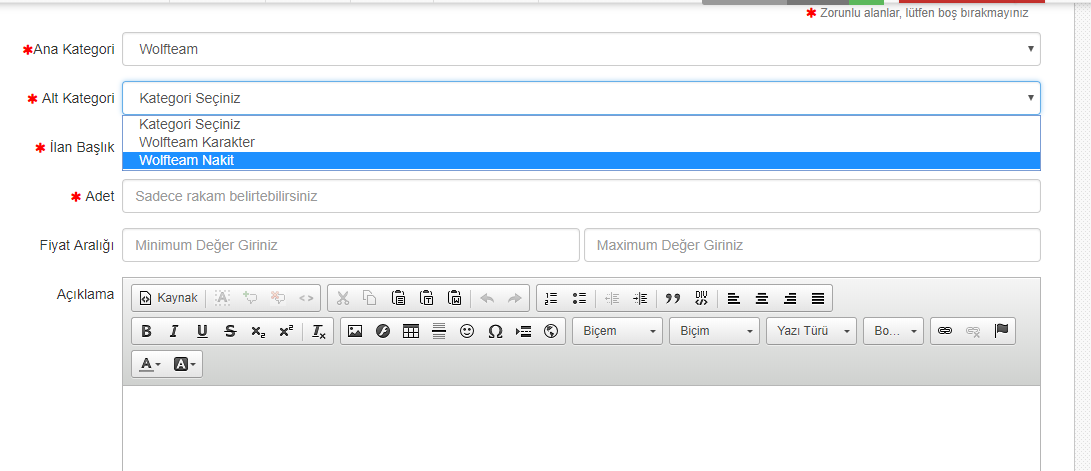The image size is (1091, 471).
Task: Toggle strikethrough formatting
Action: coord(230,331)
